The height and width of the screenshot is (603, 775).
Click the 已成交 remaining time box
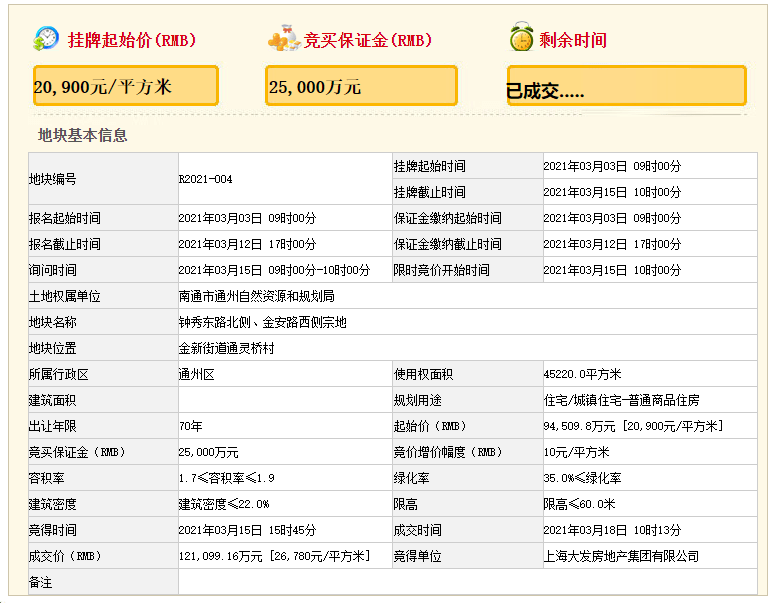[x=627, y=86]
